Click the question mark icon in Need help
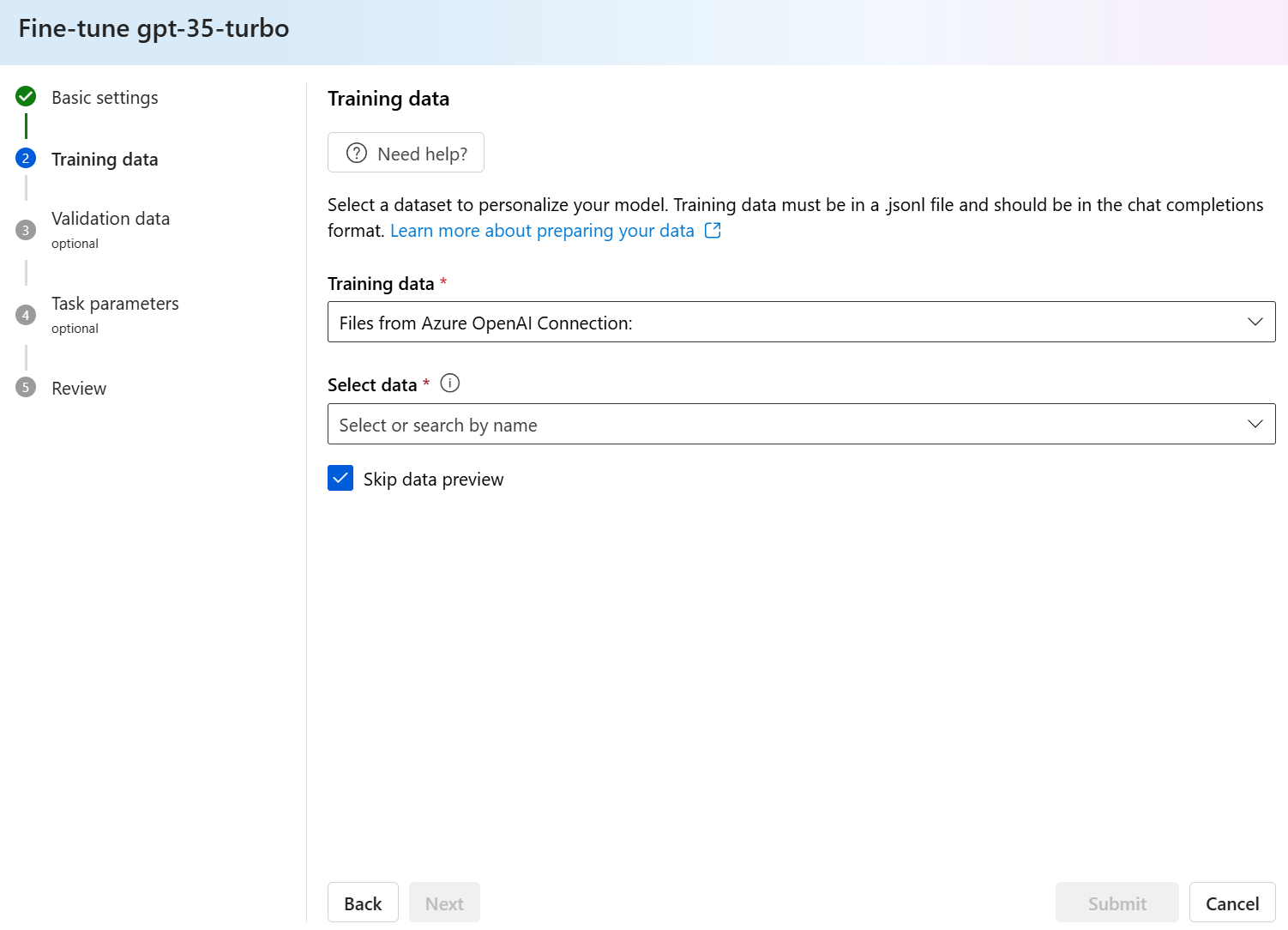The width and height of the screenshot is (1288, 930). pyautogui.click(x=357, y=153)
